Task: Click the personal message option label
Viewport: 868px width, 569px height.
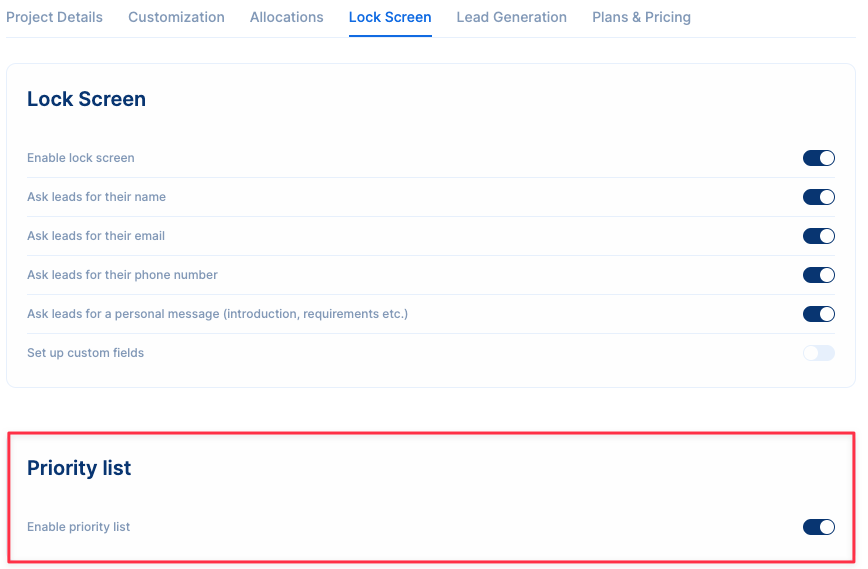Action: 218,314
